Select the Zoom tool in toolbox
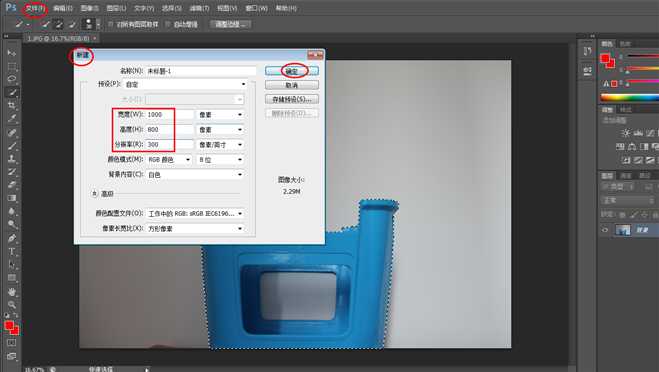The image size is (659, 372). click(12, 305)
